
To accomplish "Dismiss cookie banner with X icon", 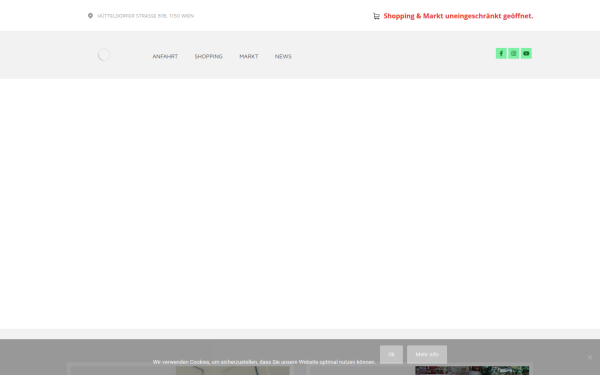I will (x=590, y=357).
